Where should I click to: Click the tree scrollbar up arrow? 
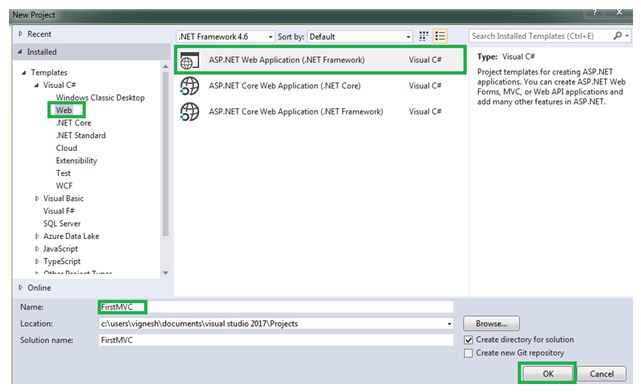pos(166,66)
